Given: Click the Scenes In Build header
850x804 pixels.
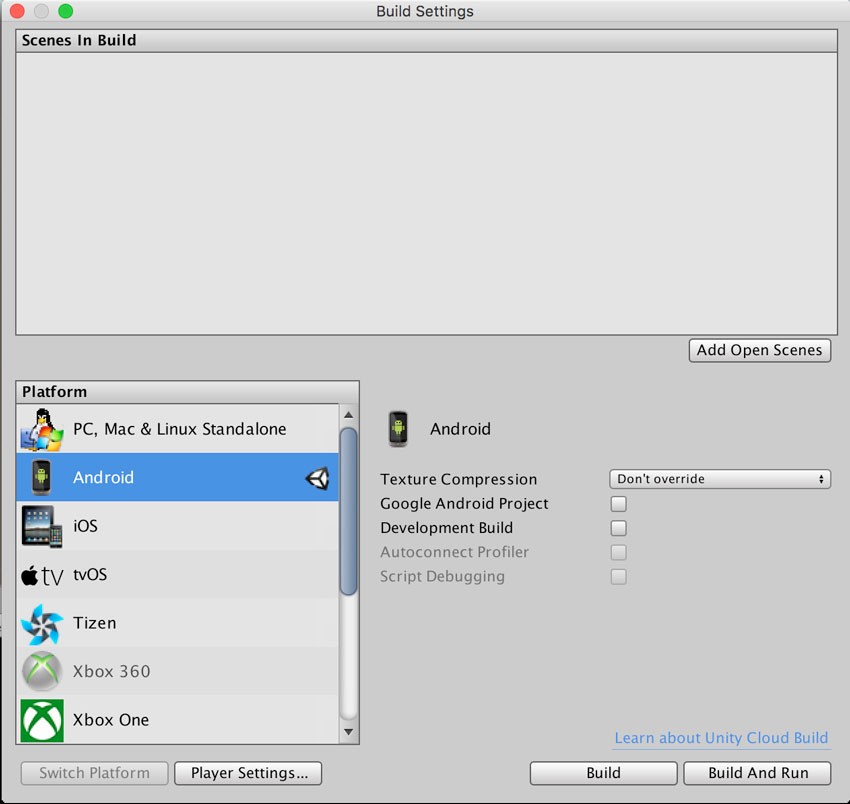Looking at the screenshot, I should point(427,41).
